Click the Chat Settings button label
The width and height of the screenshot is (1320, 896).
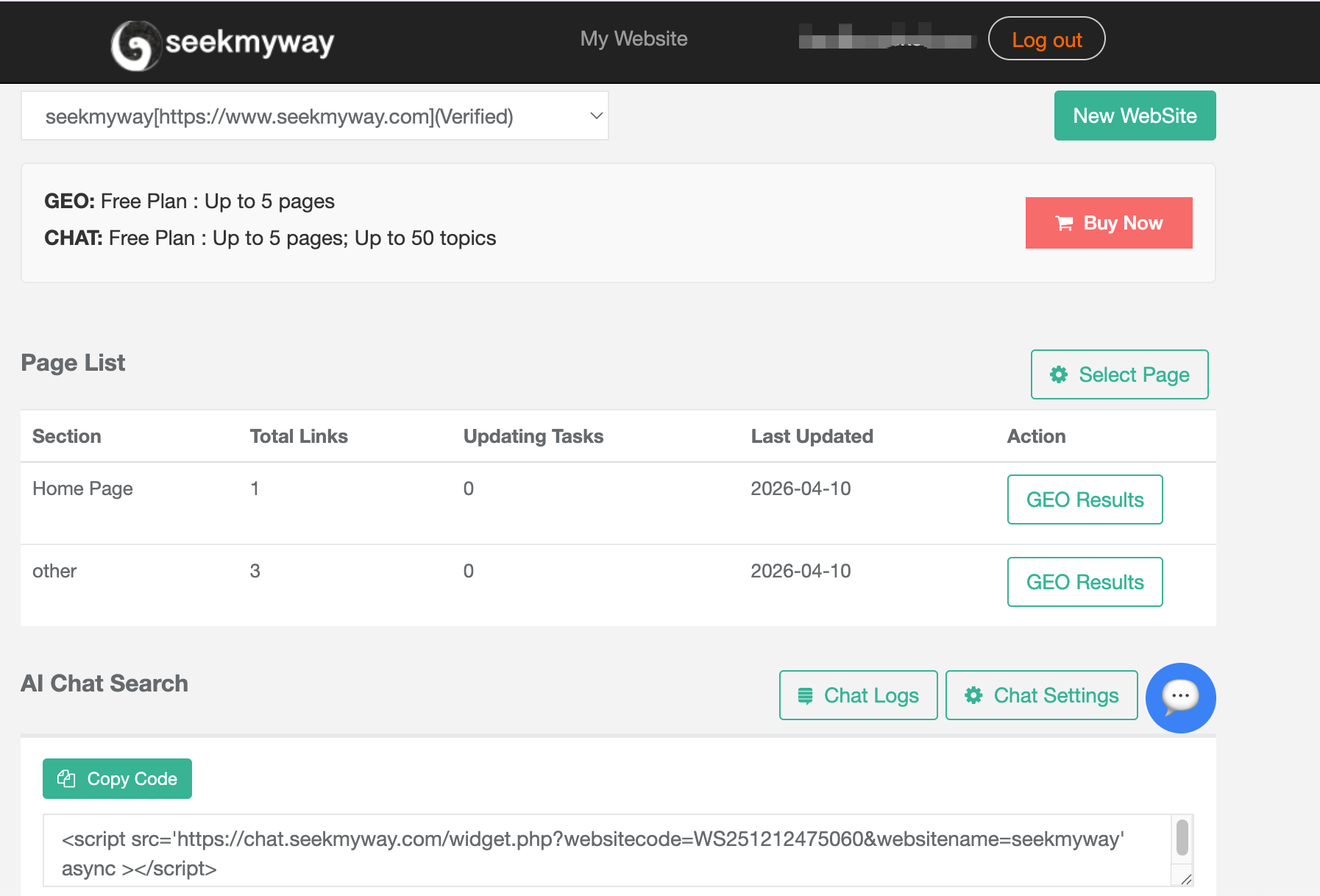(x=1056, y=695)
